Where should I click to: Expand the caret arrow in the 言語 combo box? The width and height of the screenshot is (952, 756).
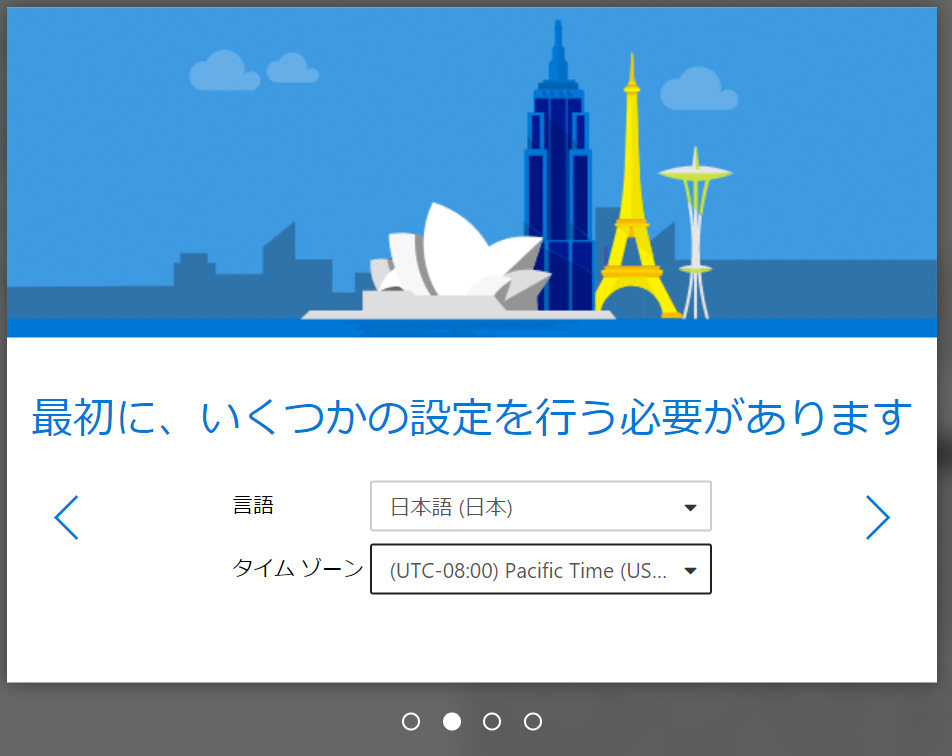690,508
